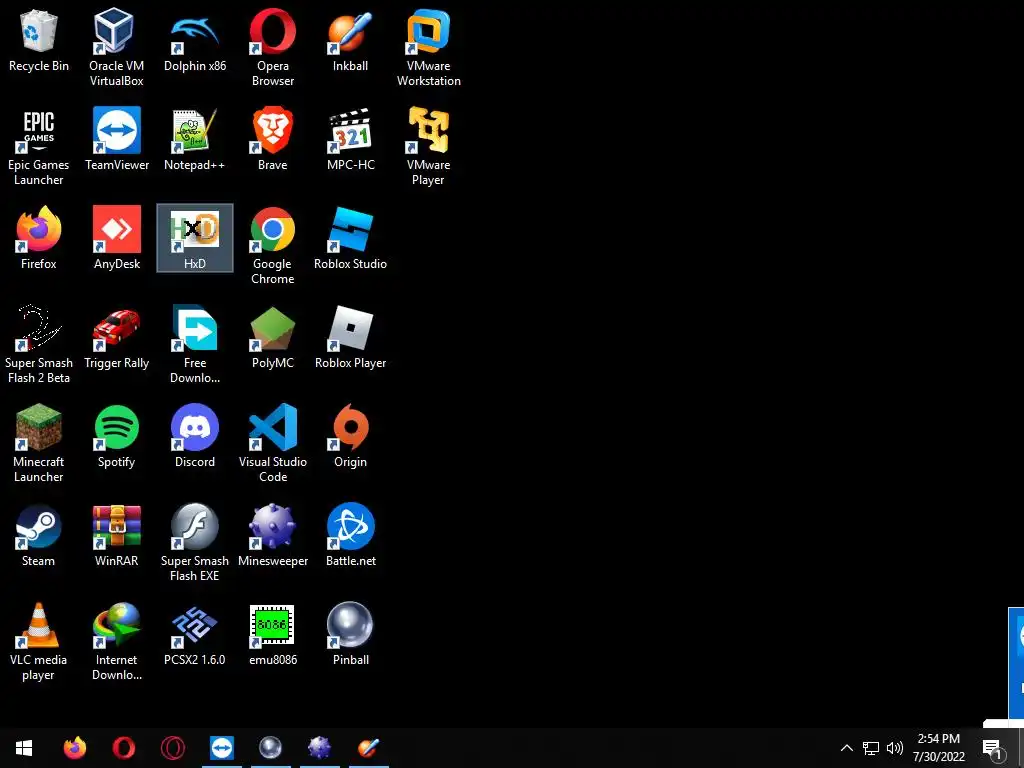Open the Action Center notifications icon

pos(992,748)
